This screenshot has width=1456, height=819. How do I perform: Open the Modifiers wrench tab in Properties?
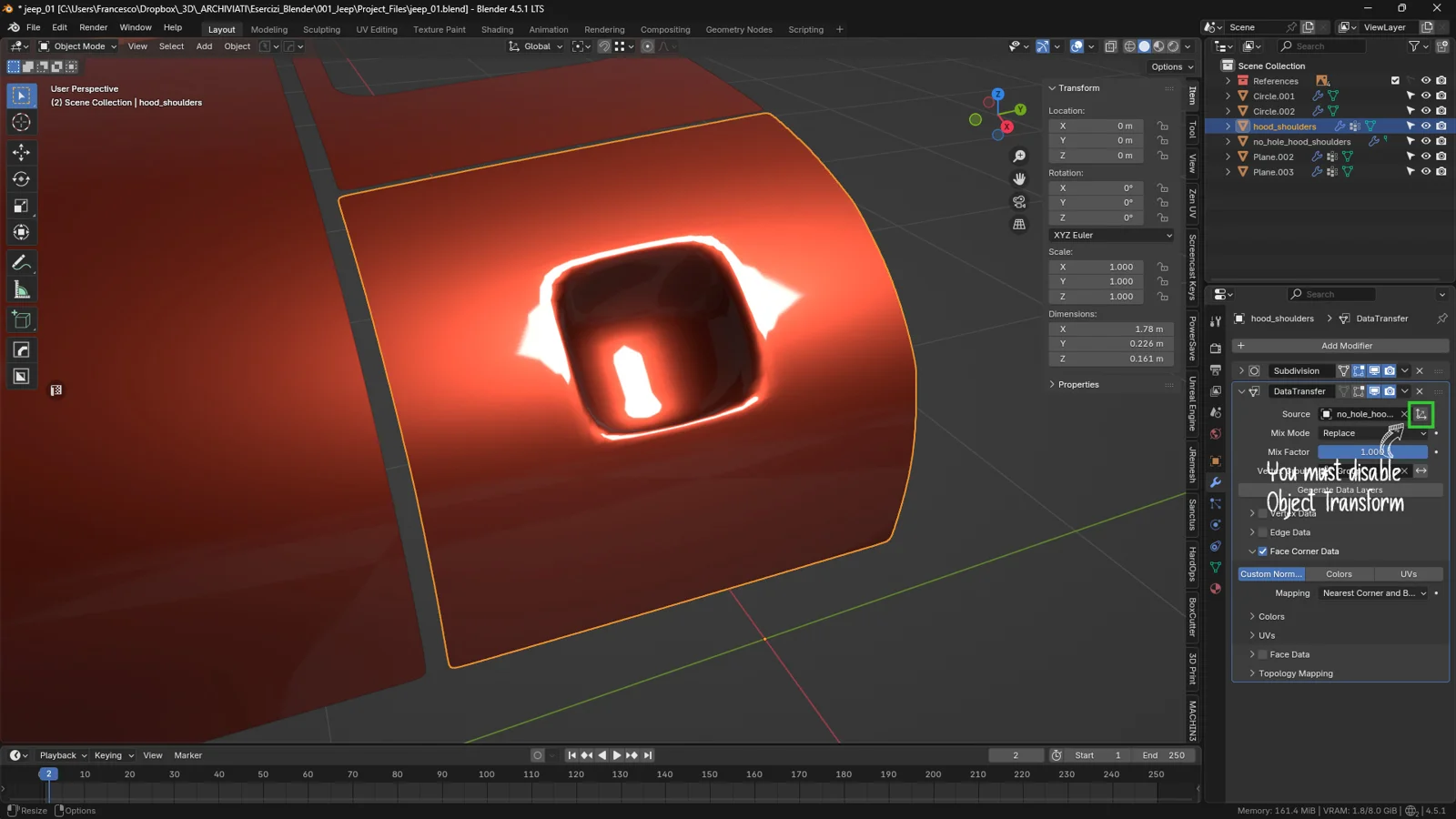point(1216,482)
